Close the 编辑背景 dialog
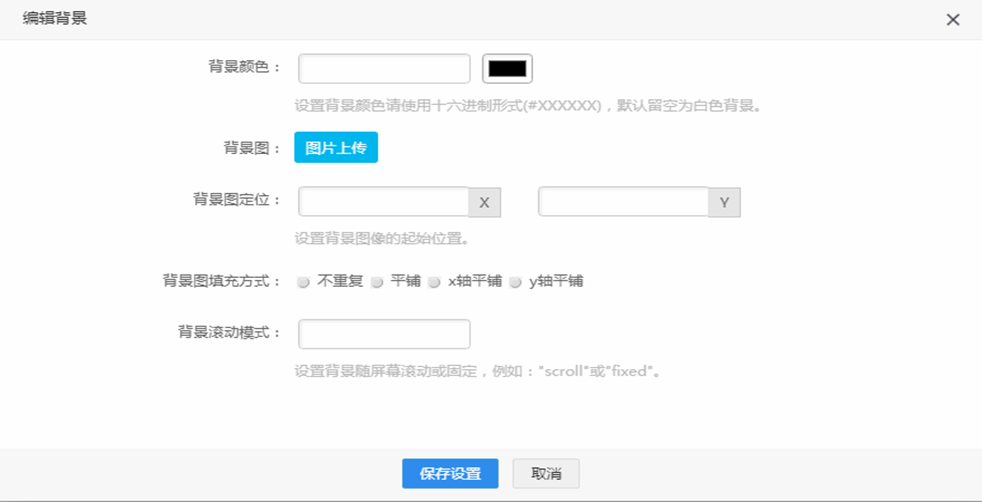 953,20
